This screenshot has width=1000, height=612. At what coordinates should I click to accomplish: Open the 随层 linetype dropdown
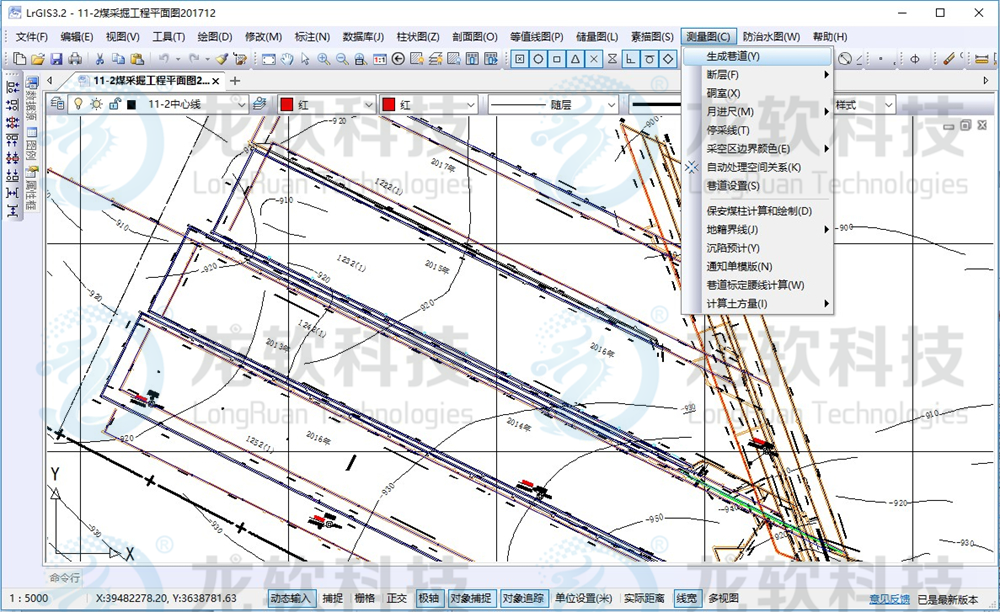coord(611,104)
